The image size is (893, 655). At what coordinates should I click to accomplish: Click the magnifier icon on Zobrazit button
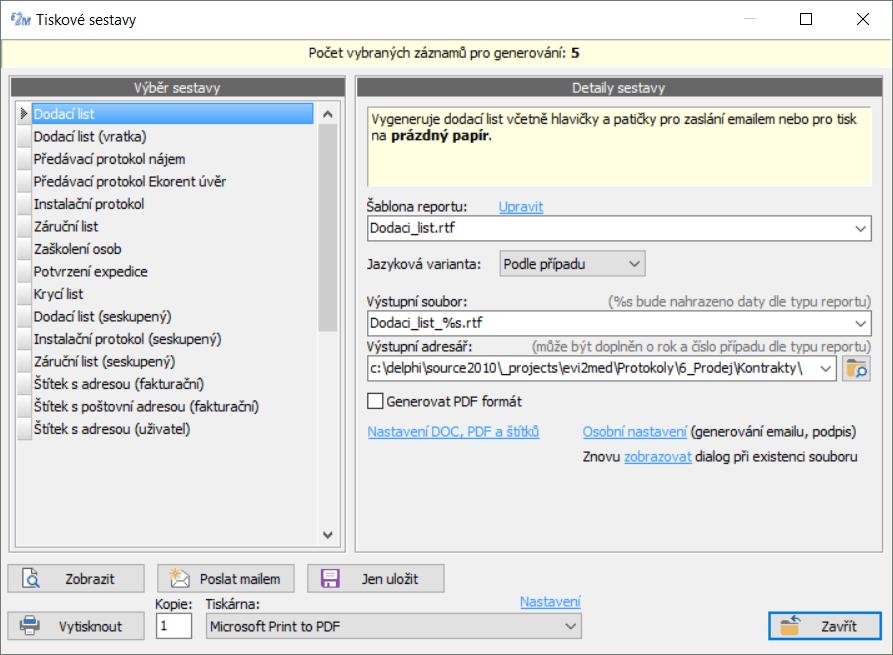pyautogui.click(x=31, y=578)
